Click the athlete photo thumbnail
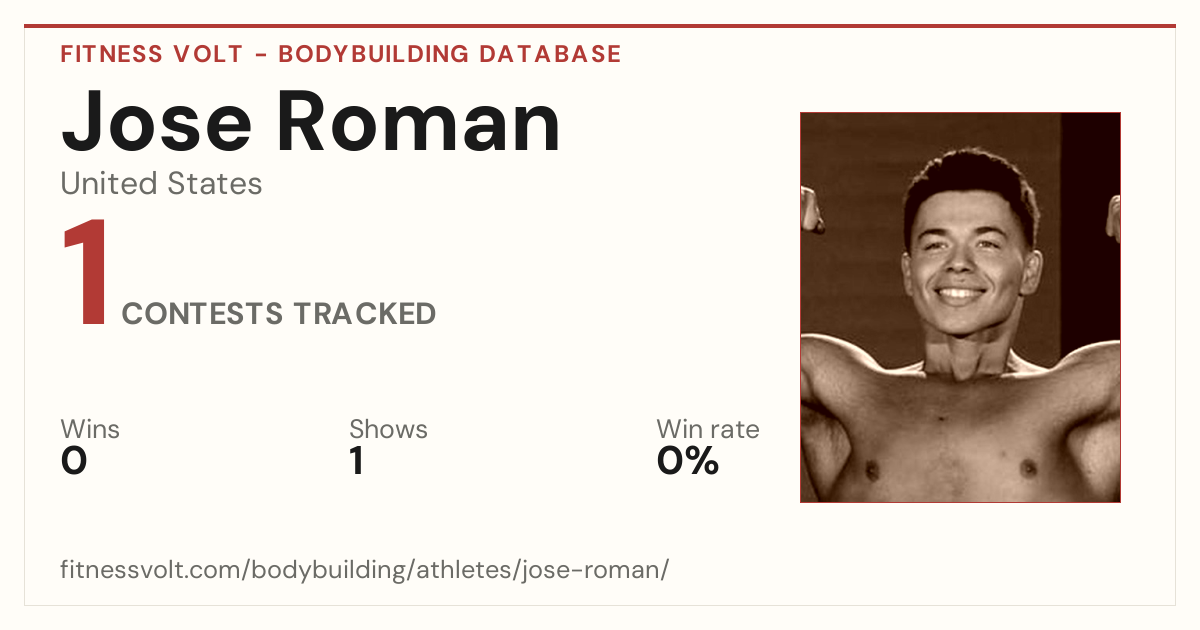The image size is (1200, 630). [960, 307]
